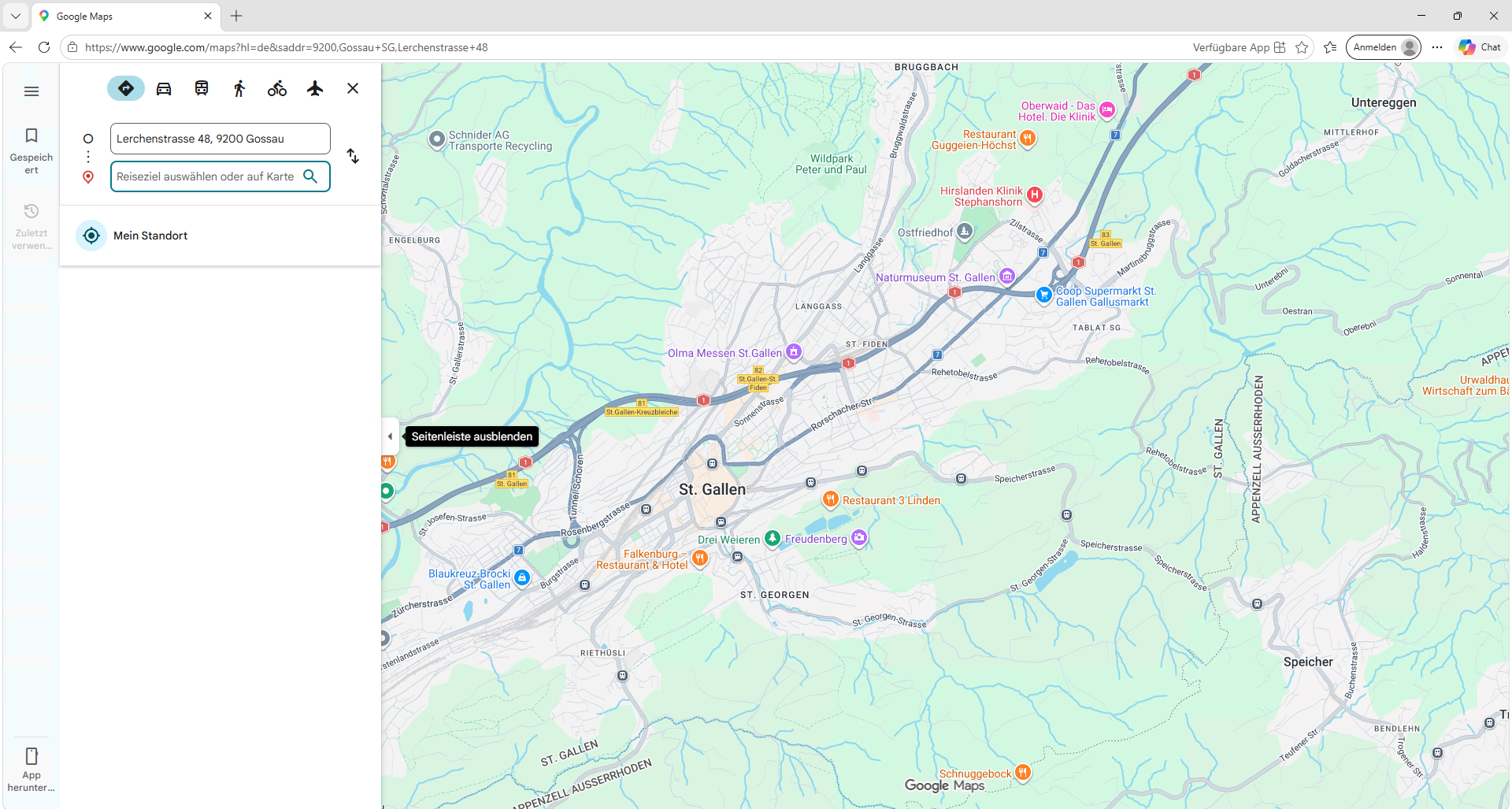This screenshot has width=1512, height=809.
Task: Add this page to favorites
Action: [x=1302, y=47]
